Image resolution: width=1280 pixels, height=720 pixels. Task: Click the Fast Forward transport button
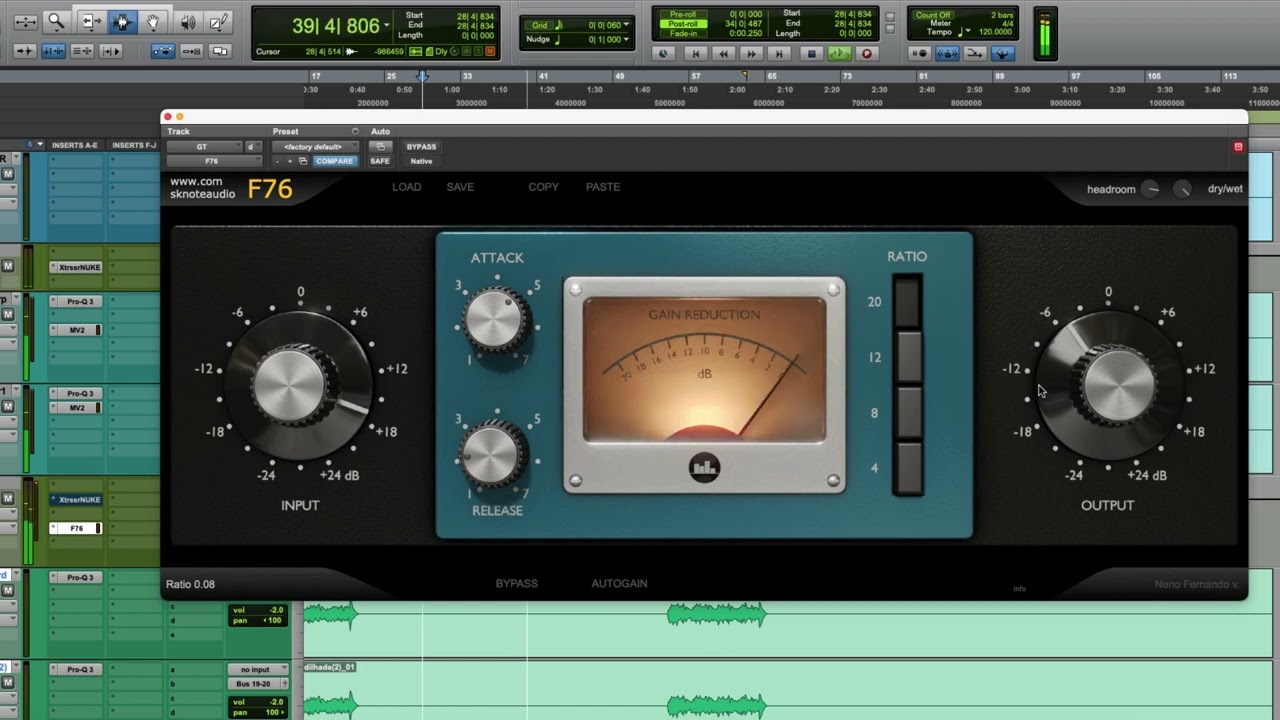click(752, 54)
